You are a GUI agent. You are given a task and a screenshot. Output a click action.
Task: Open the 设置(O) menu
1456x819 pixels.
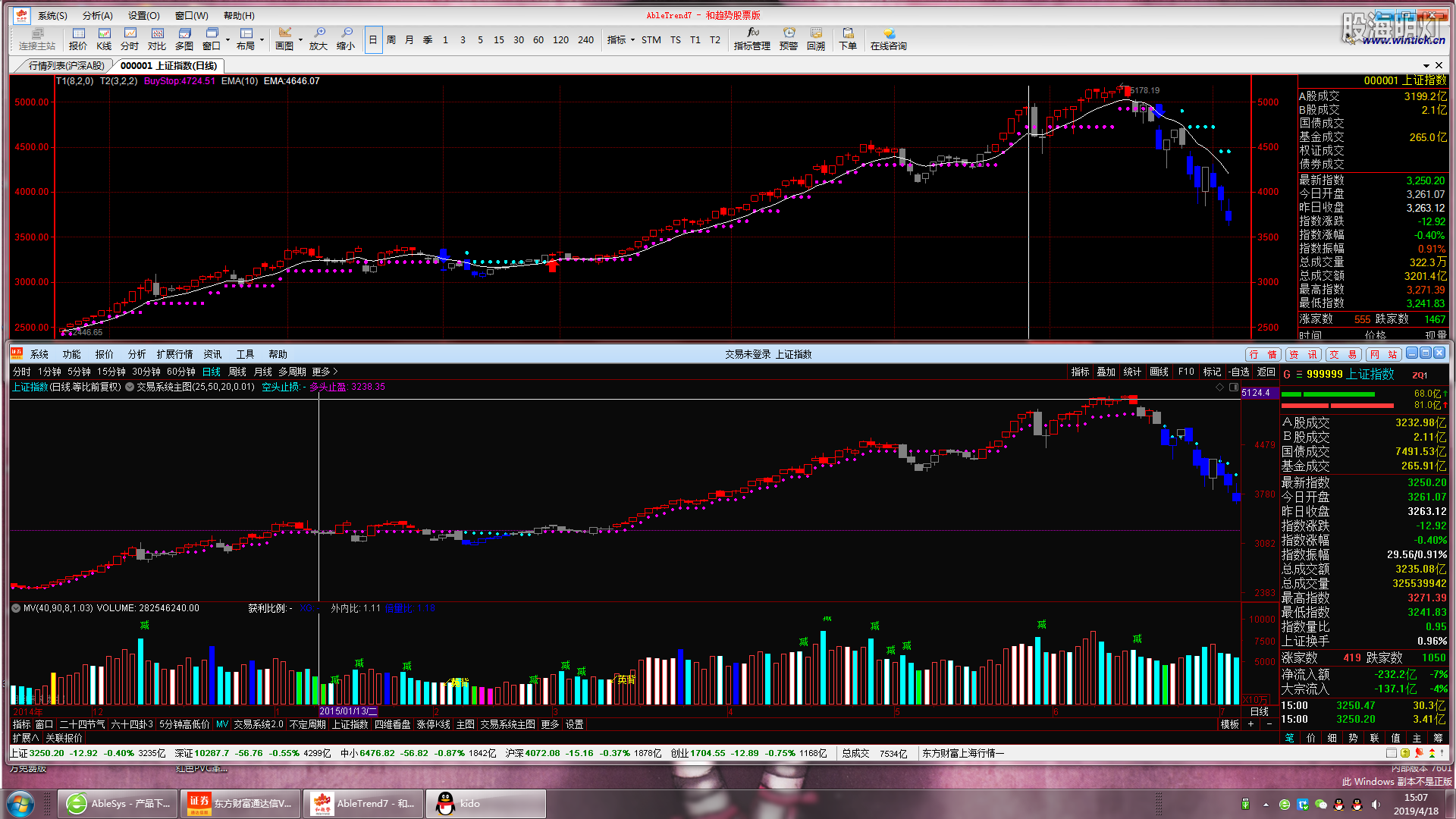[x=144, y=15]
